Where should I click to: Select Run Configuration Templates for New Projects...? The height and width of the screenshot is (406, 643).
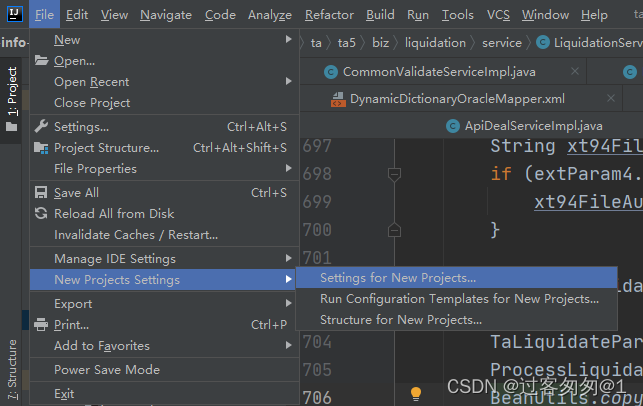[x=456, y=299]
